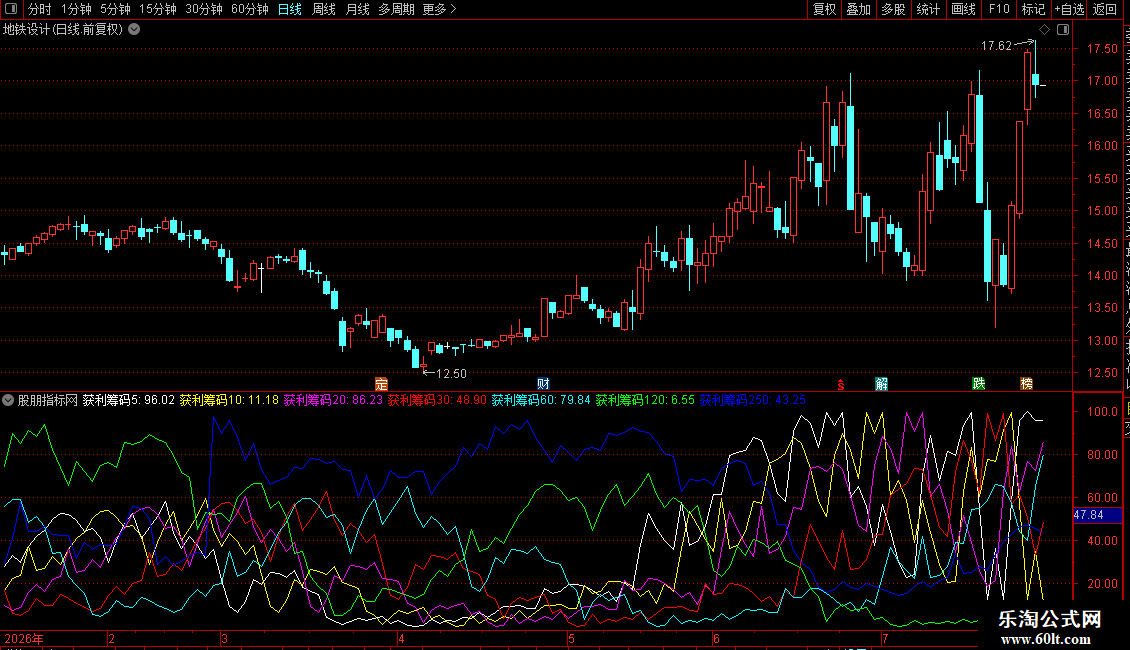Click the 17.62 high price label

click(996, 46)
